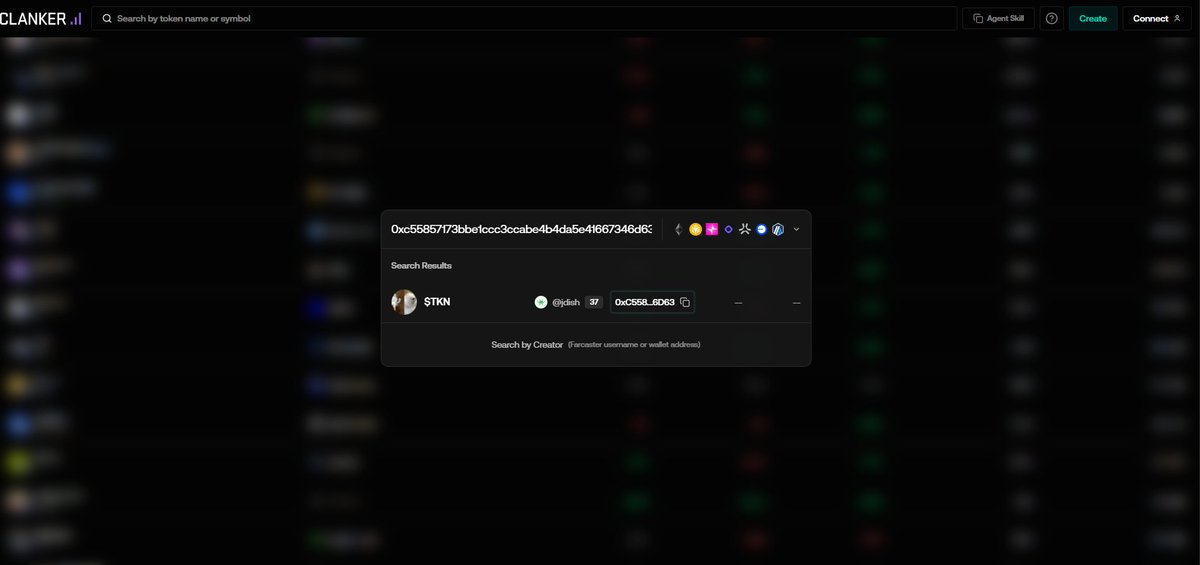Viewport: 1200px width, 565px height.
Task: Select the purple ring chain icon
Action: (728, 229)
